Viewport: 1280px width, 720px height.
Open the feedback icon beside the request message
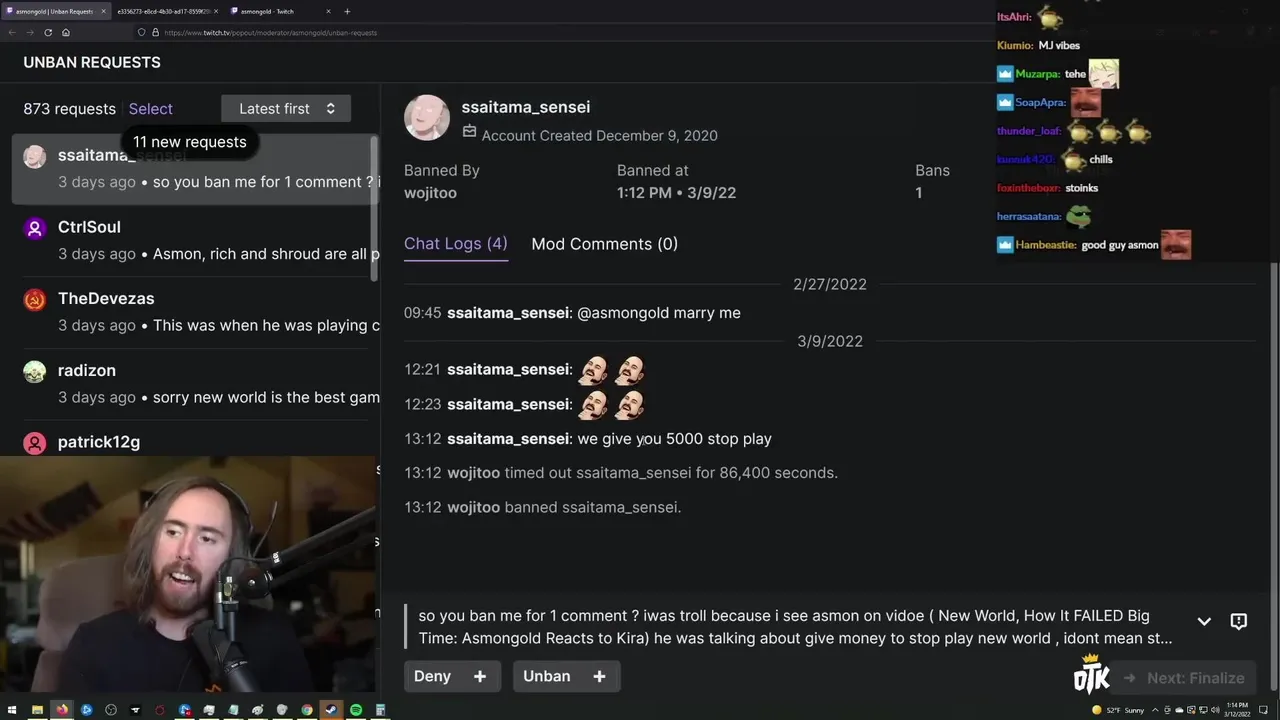click(x=1238, y=621)
